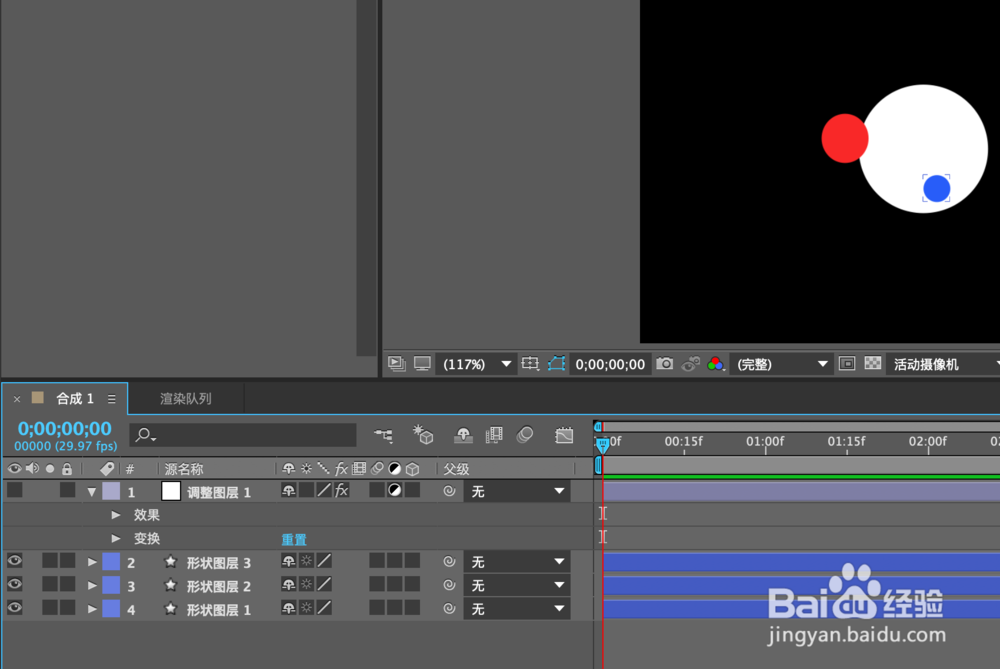Toggle mask and shape path visibility icon
Screen dimensions: 1000x669
pyautogui.click(x=556, y=364)
